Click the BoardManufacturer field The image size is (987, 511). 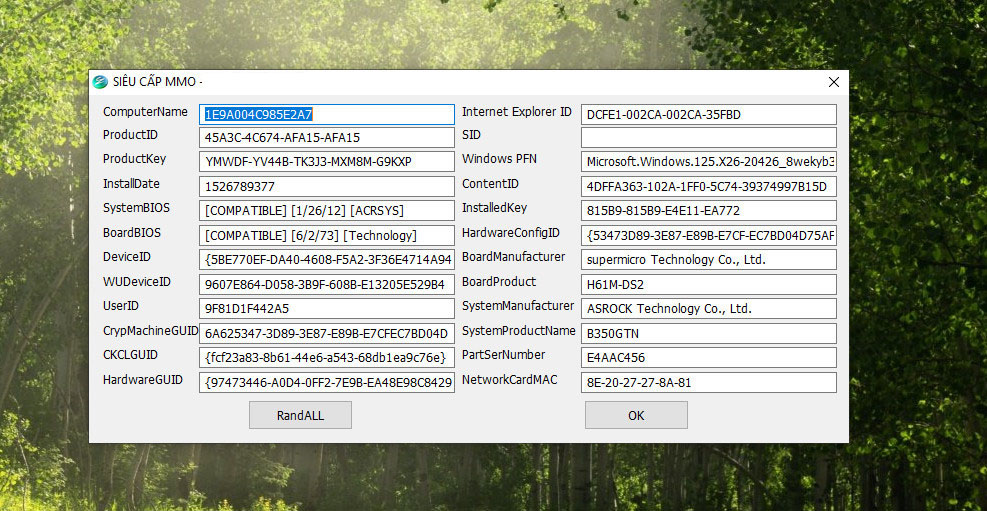709,259
